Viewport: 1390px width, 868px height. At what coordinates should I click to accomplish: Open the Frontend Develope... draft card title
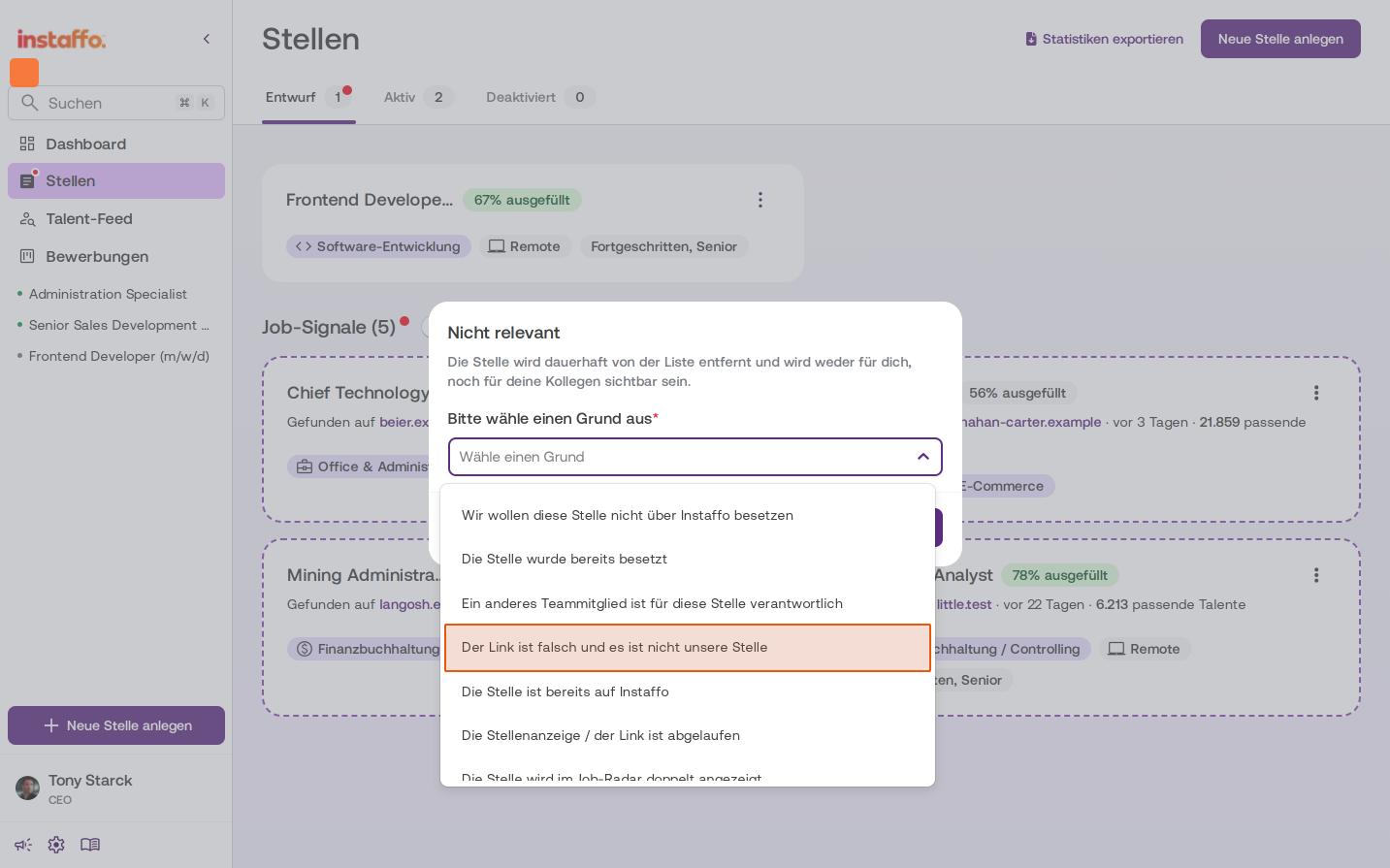point(370,200)
